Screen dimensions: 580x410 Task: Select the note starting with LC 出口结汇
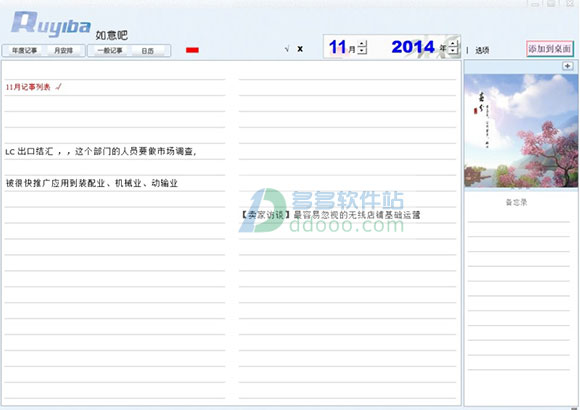101,151
